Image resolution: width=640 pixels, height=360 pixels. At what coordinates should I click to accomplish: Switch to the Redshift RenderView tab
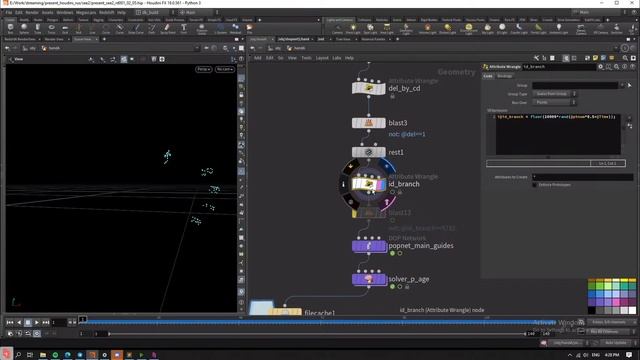click(x=20, y=39)
